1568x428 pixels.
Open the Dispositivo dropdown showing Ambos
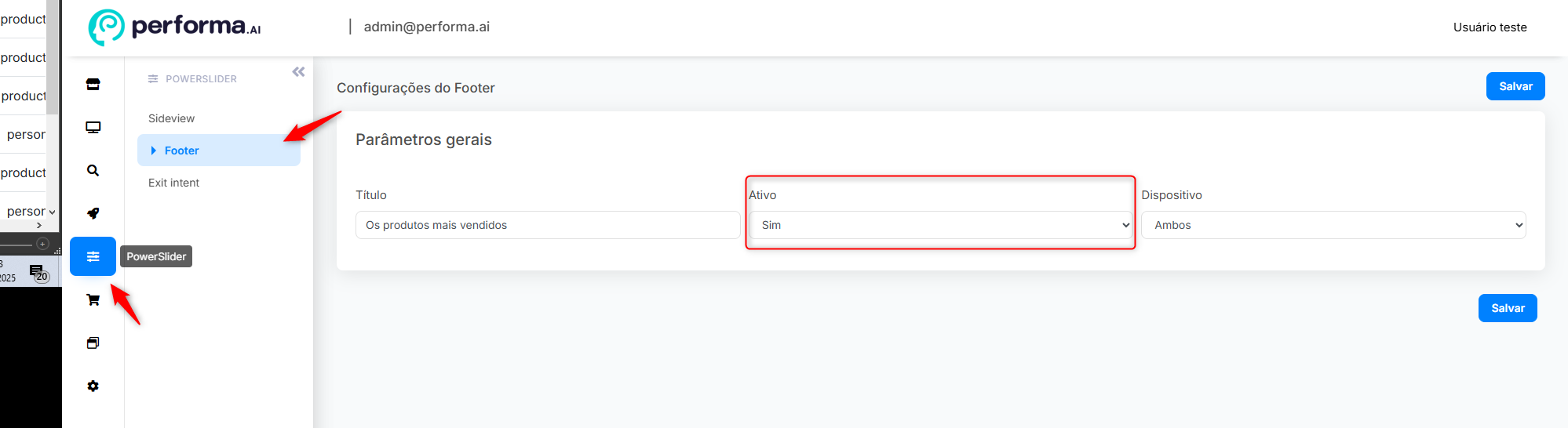tap(1333, 225)
